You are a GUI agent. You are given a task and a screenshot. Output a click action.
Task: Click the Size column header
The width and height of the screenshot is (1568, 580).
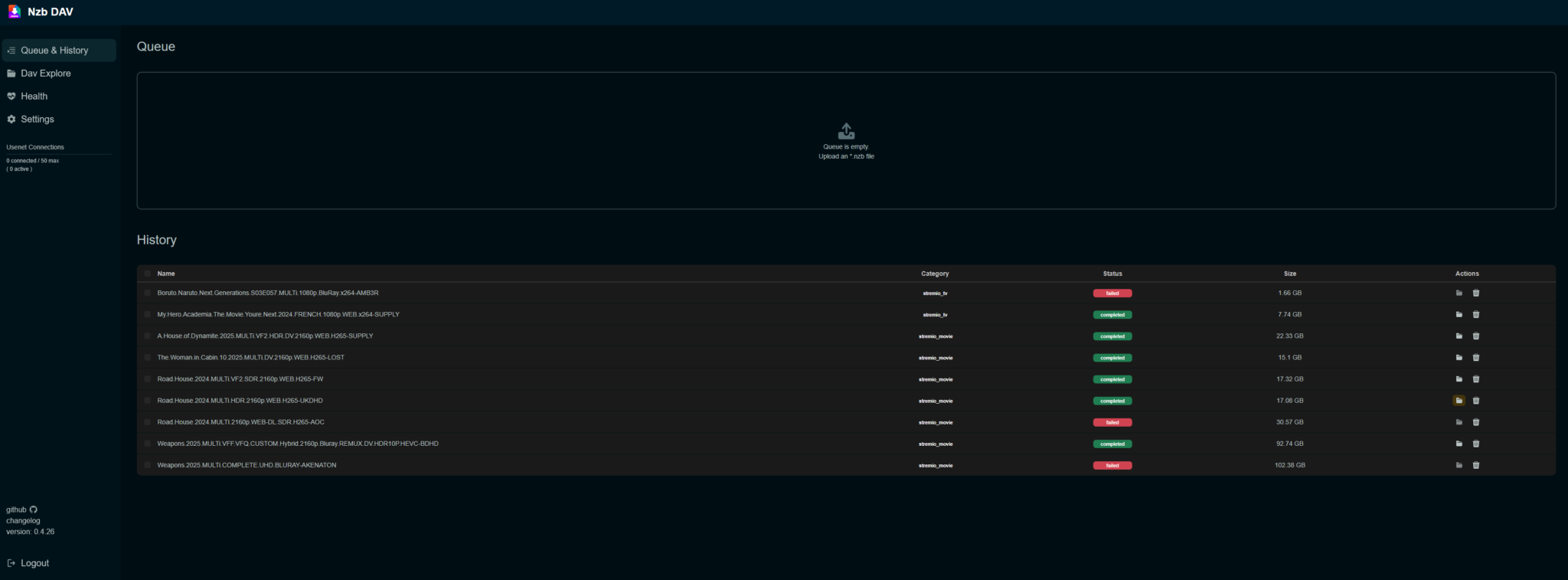tap(1290, 274)
